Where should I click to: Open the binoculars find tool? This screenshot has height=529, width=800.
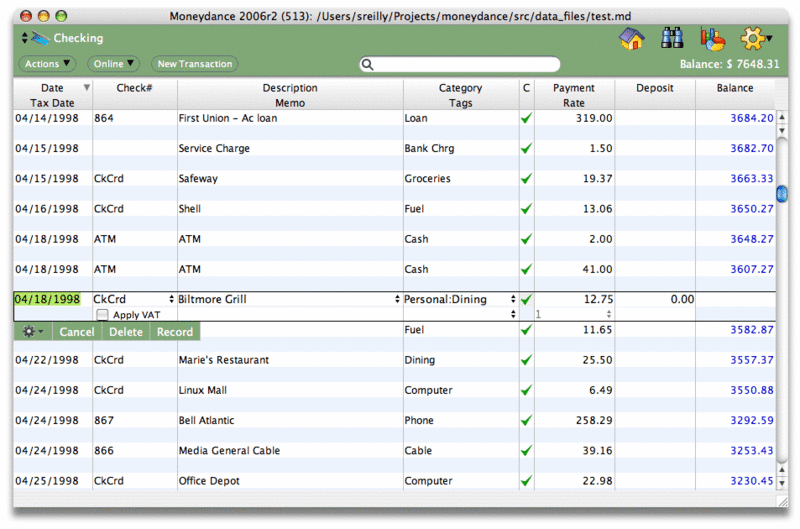click(x=672, y=38)
